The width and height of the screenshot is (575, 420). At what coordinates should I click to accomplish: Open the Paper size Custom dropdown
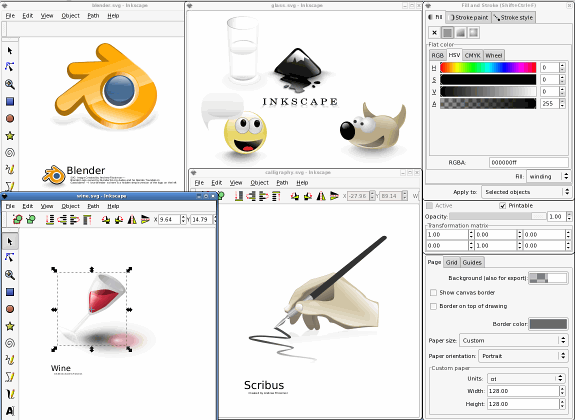[x=513, y=340]
